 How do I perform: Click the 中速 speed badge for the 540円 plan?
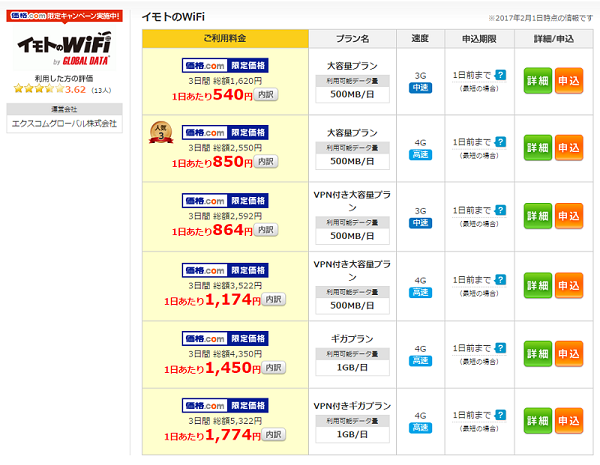(x=420, y=88)
